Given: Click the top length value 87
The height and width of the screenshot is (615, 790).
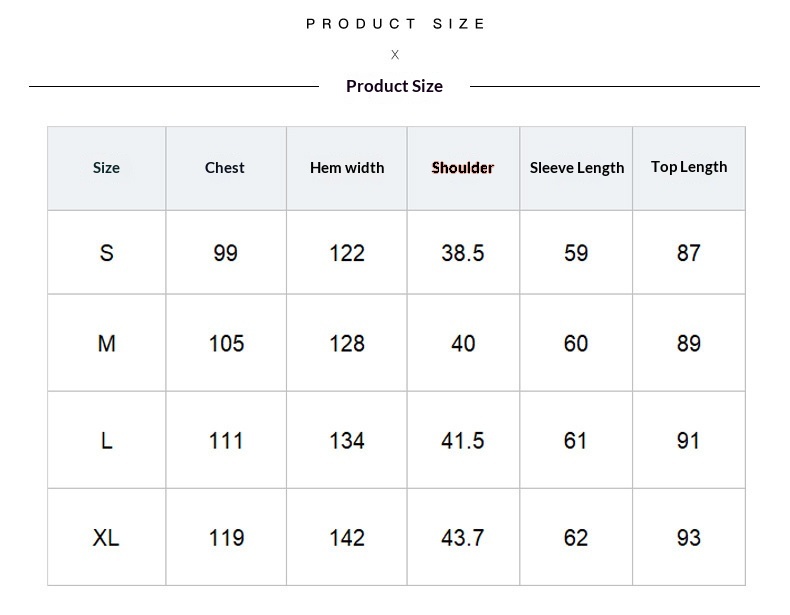Looking at the screenshot, I should click(x=689, y=253).
